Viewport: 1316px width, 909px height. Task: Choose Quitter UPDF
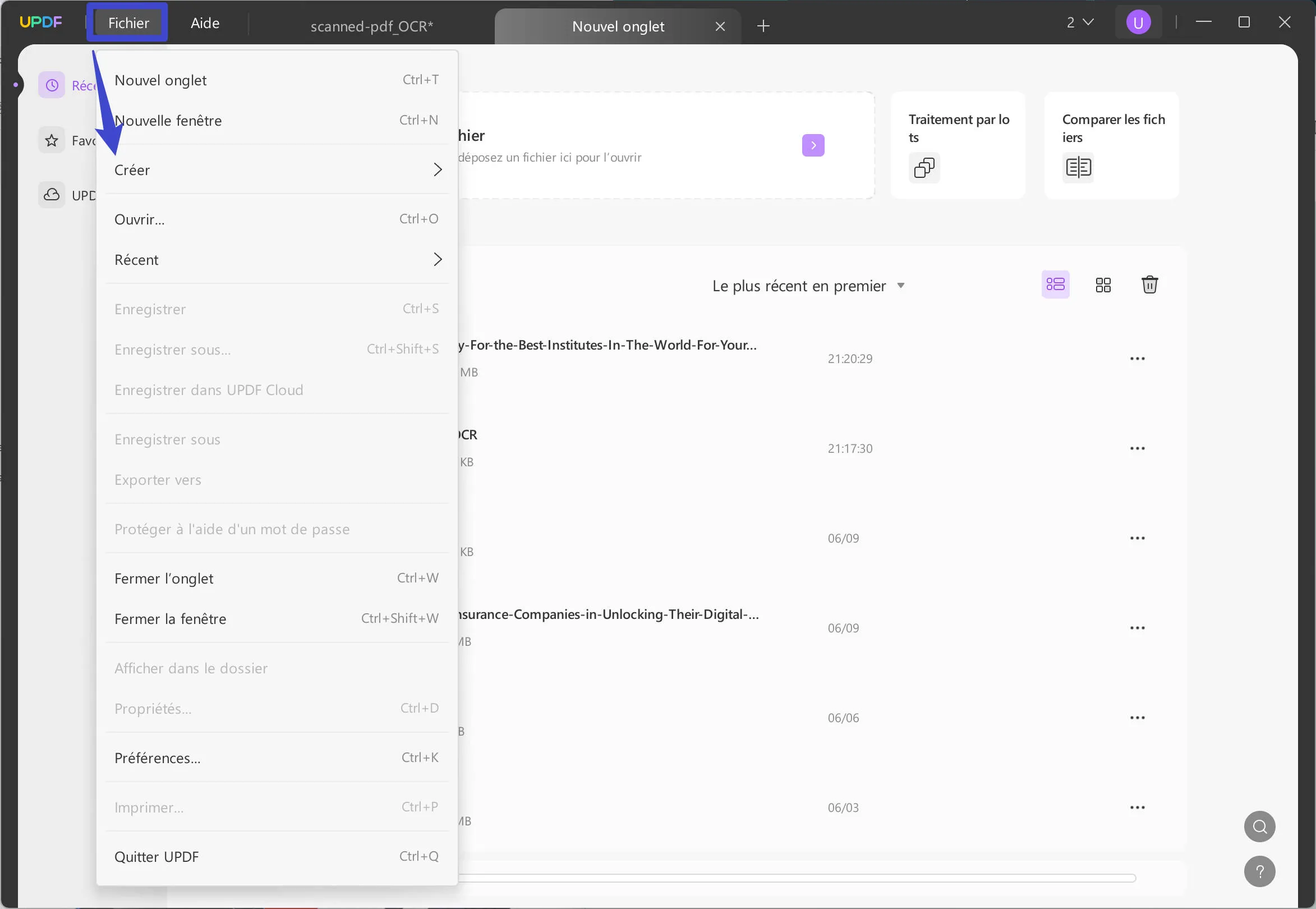click(x=277, y=857)
